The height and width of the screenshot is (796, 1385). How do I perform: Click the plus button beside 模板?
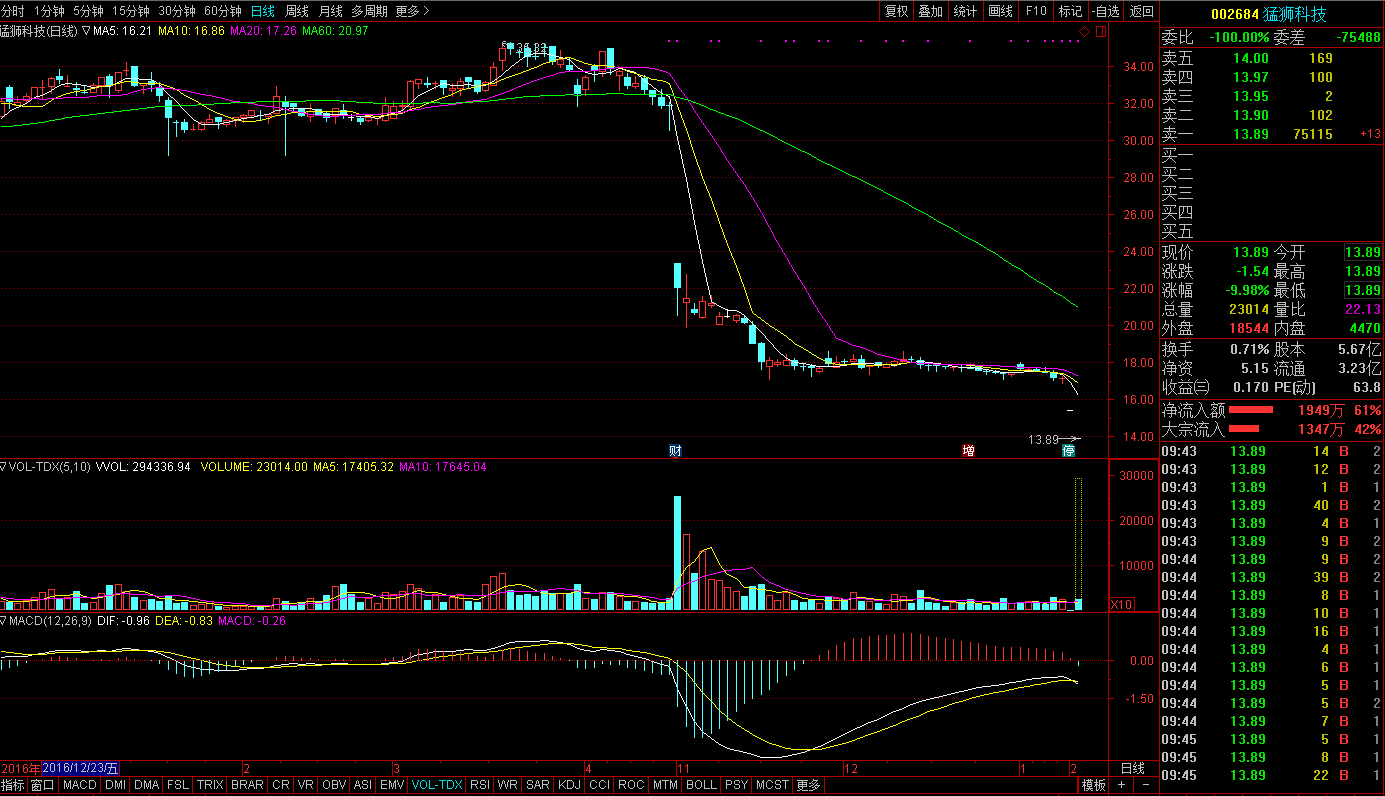click(1121, 785)
